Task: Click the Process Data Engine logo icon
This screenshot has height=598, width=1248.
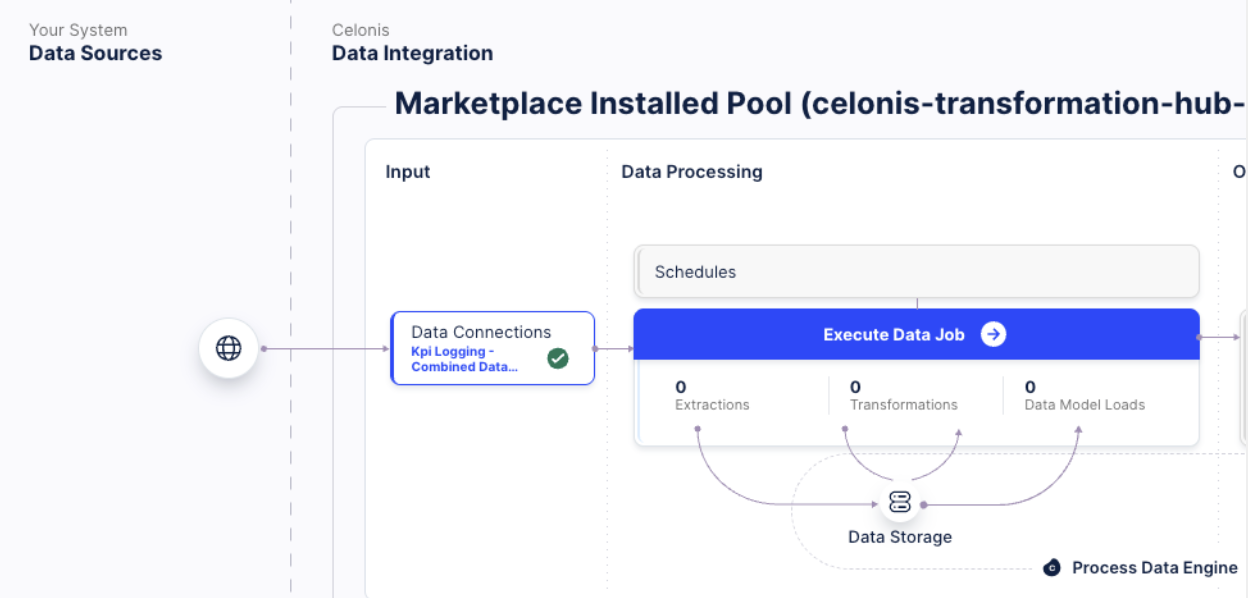Action: pyautogui.click(x=1051, y=568)
